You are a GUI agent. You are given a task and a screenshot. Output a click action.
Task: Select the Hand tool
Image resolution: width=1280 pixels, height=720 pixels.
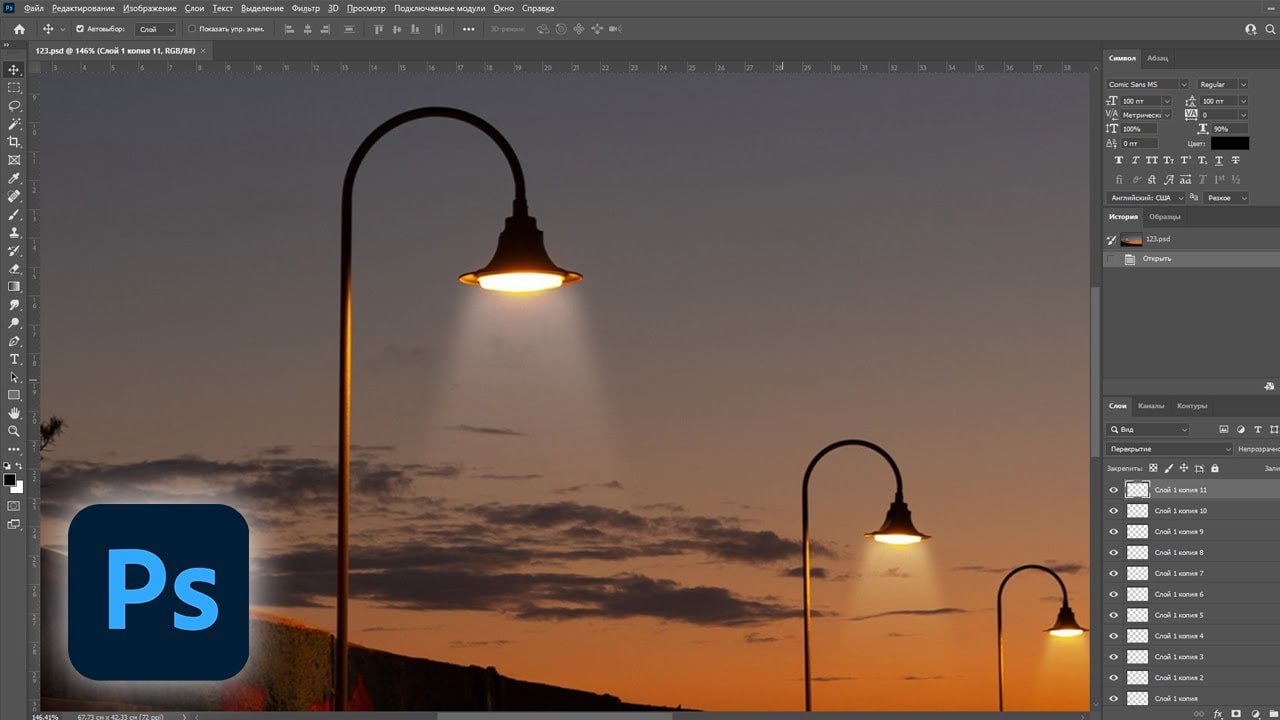(14, 413)
